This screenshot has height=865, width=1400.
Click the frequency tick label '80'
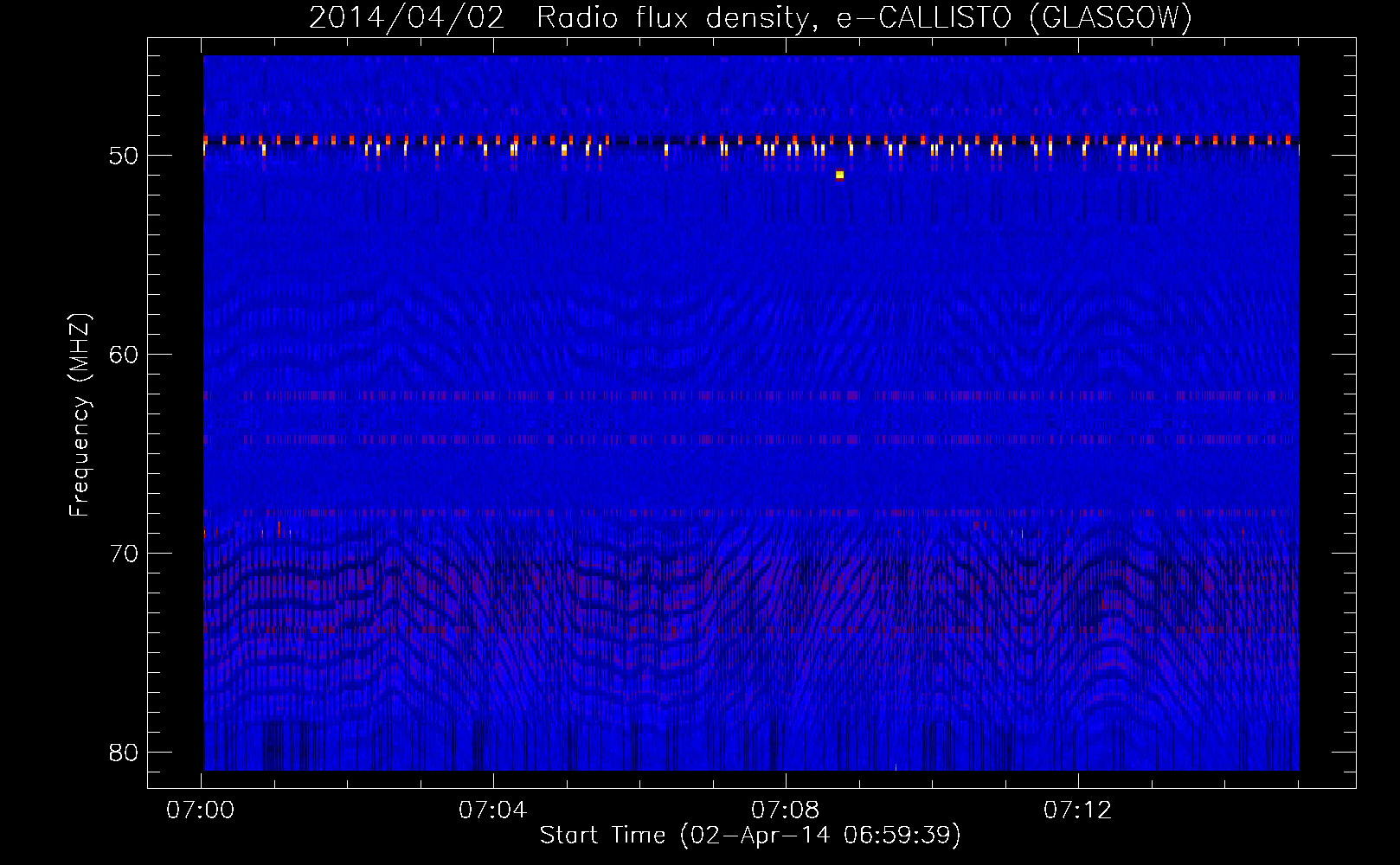click(x=124, y=753)
